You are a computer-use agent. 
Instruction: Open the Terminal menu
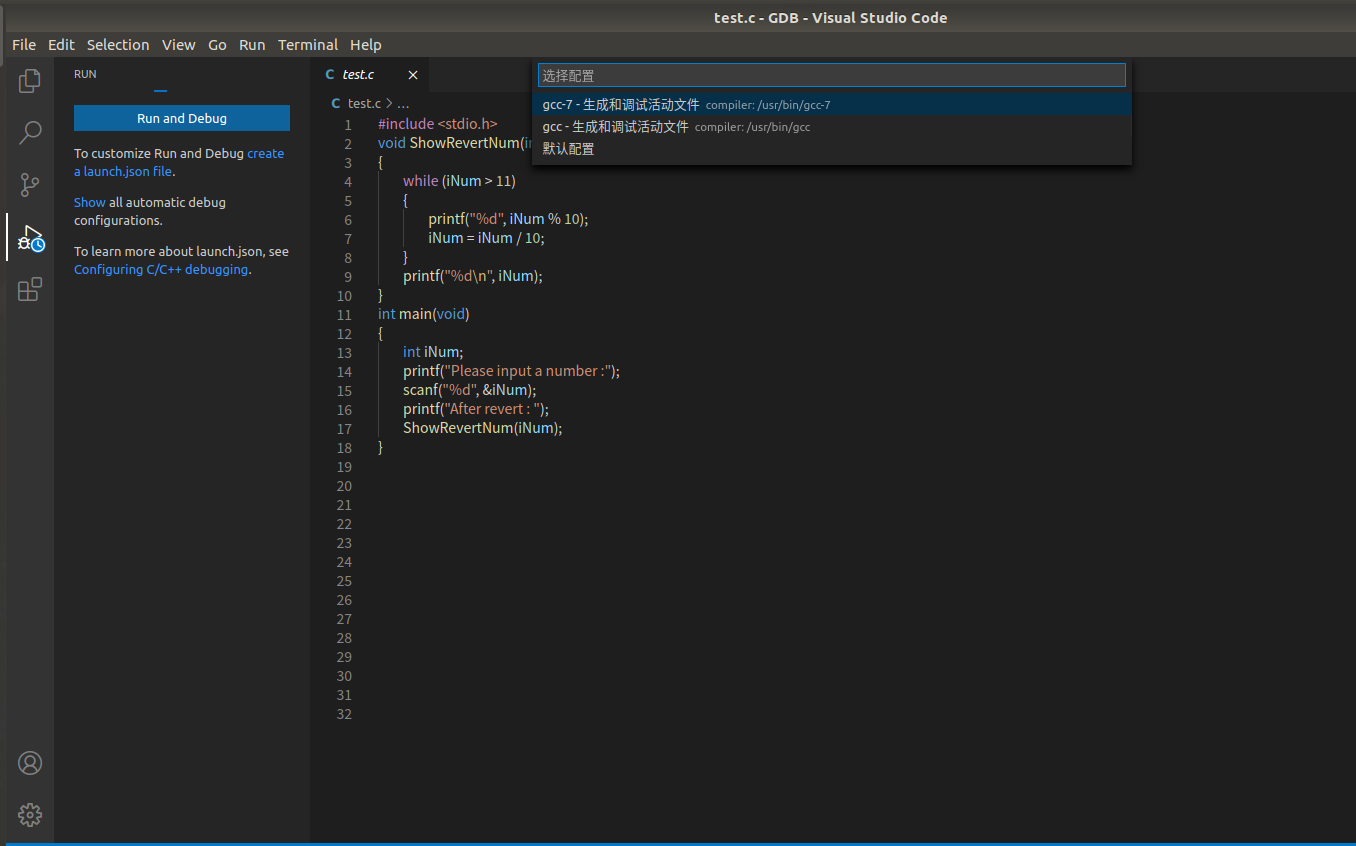[308, 45]
